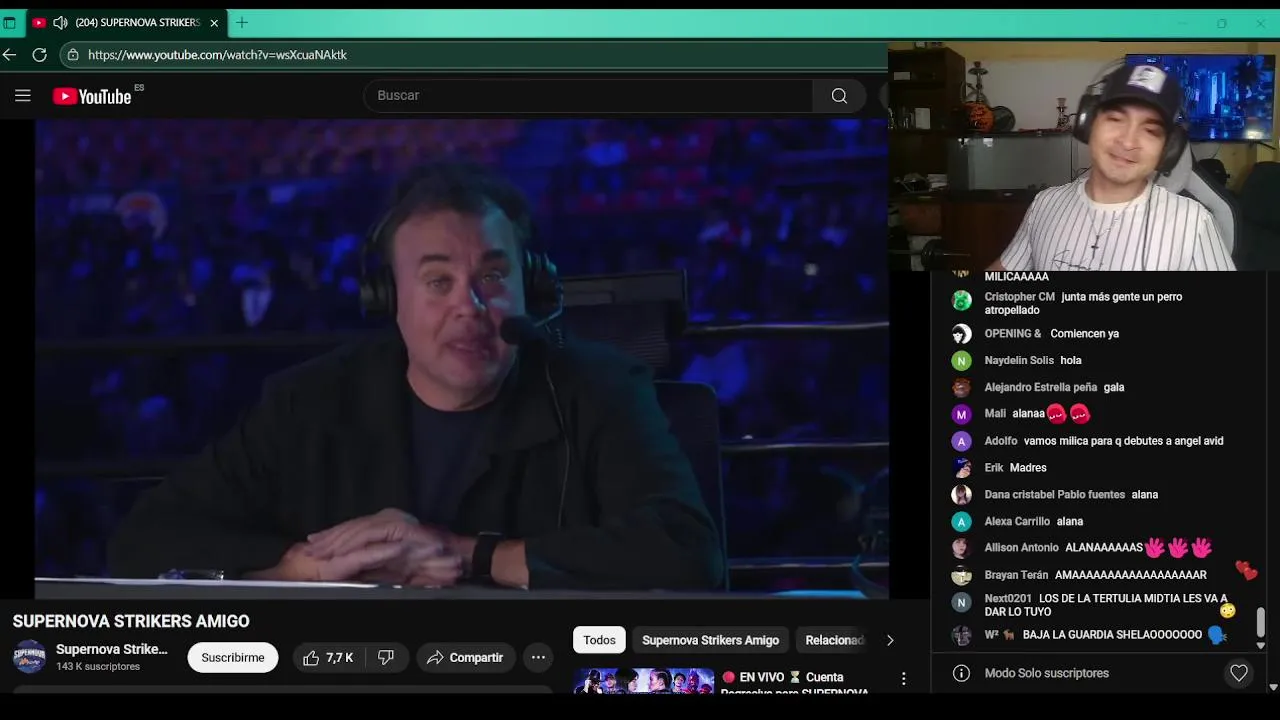Open the EN VIVO Cuenta Regresiva video title
This screenshot has height=720, width=1280.
tap(794, 684)
